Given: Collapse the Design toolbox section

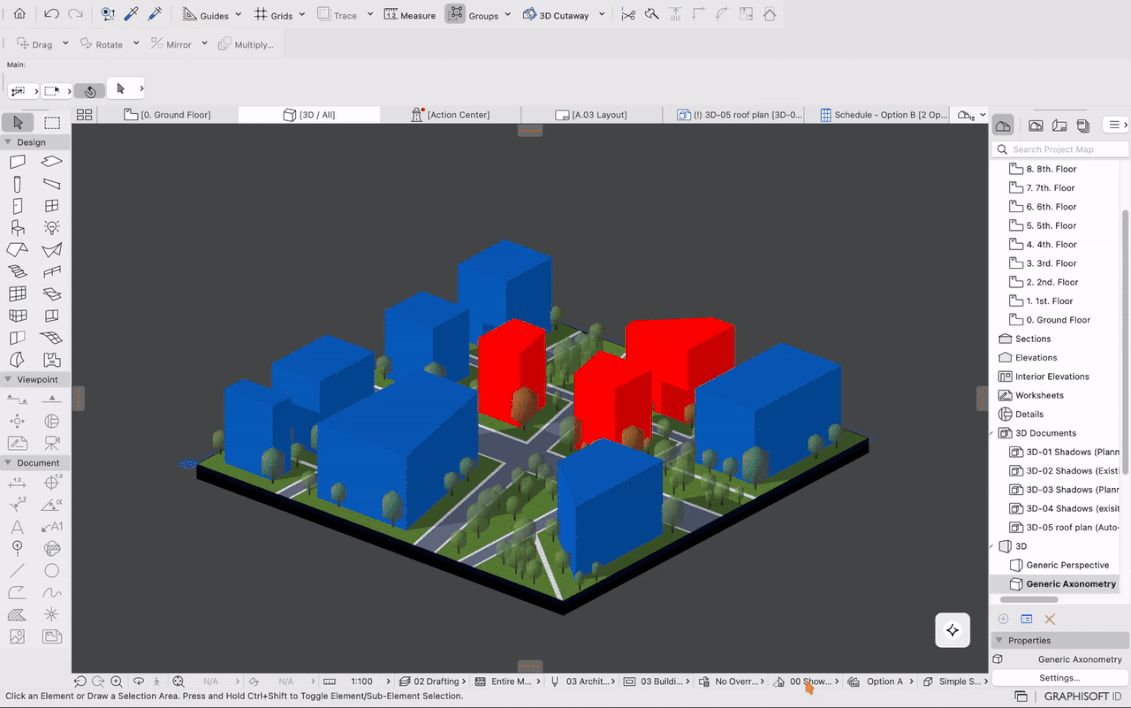Looking at the screenshot, I should [9, 142].
